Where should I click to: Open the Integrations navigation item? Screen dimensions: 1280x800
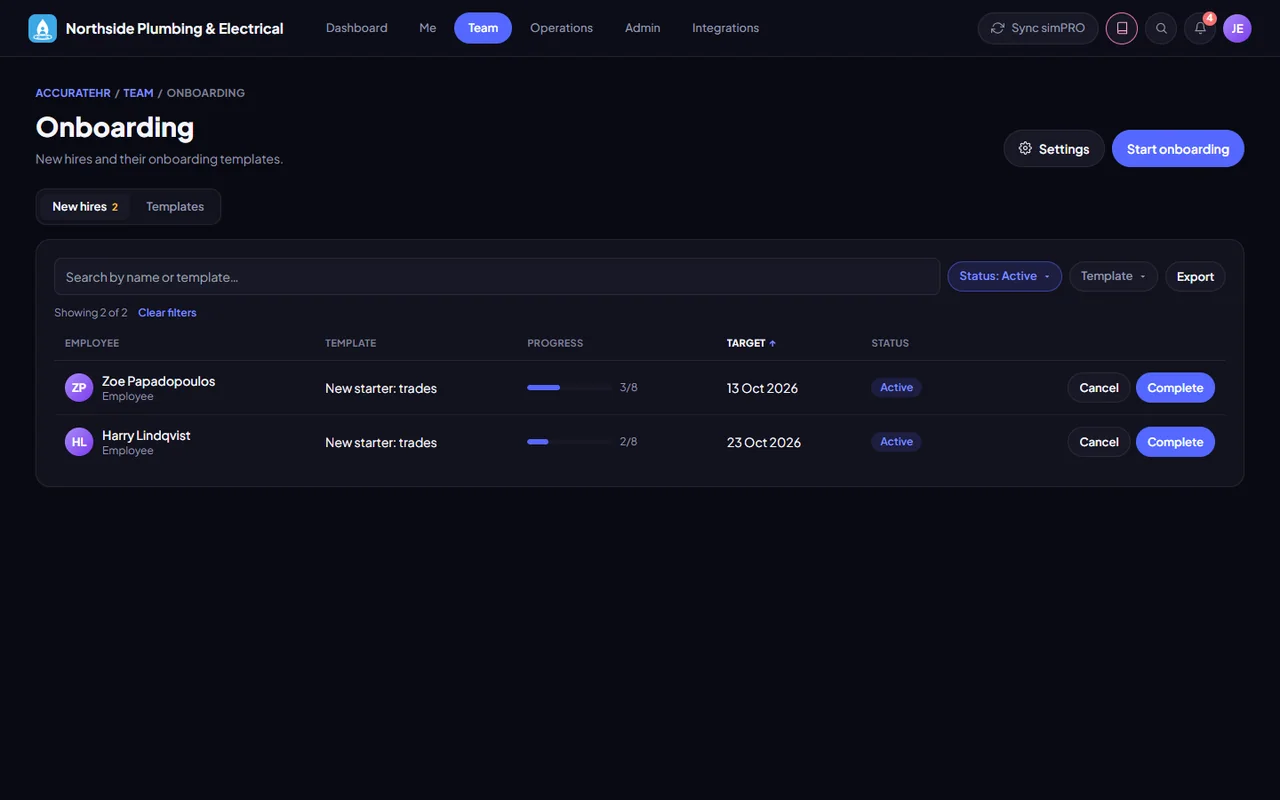725,28
